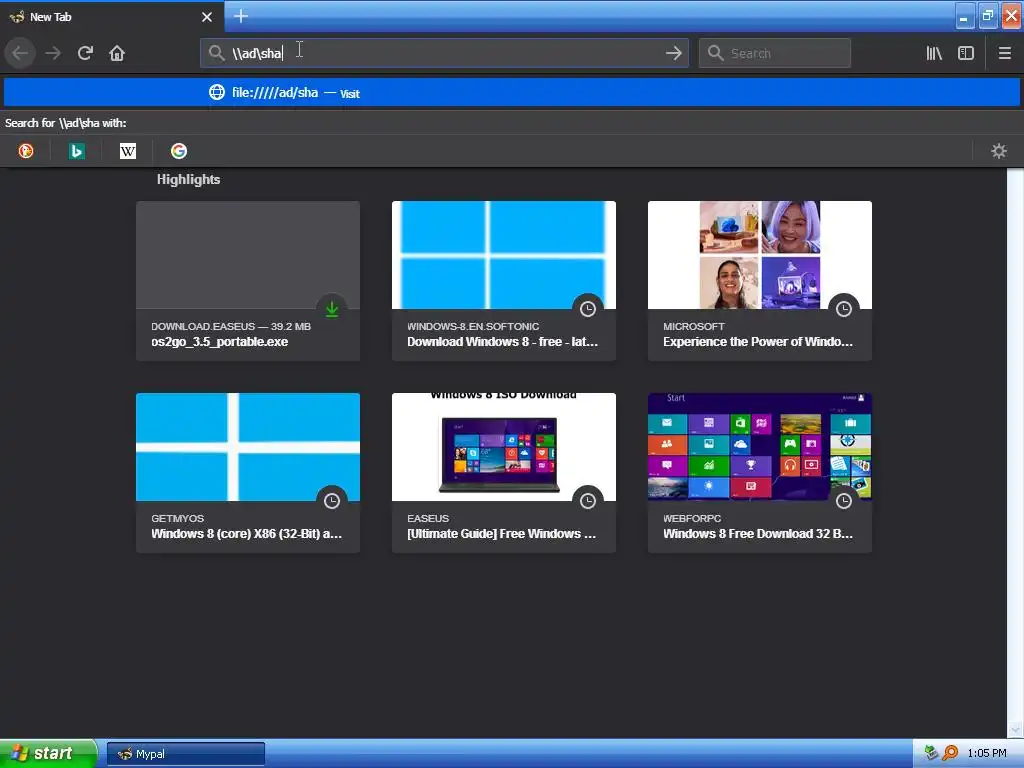Visit the file://///ad/sha suggestion
The width and height of the screenshot is (1024, 768).
[x=512, y=92]
